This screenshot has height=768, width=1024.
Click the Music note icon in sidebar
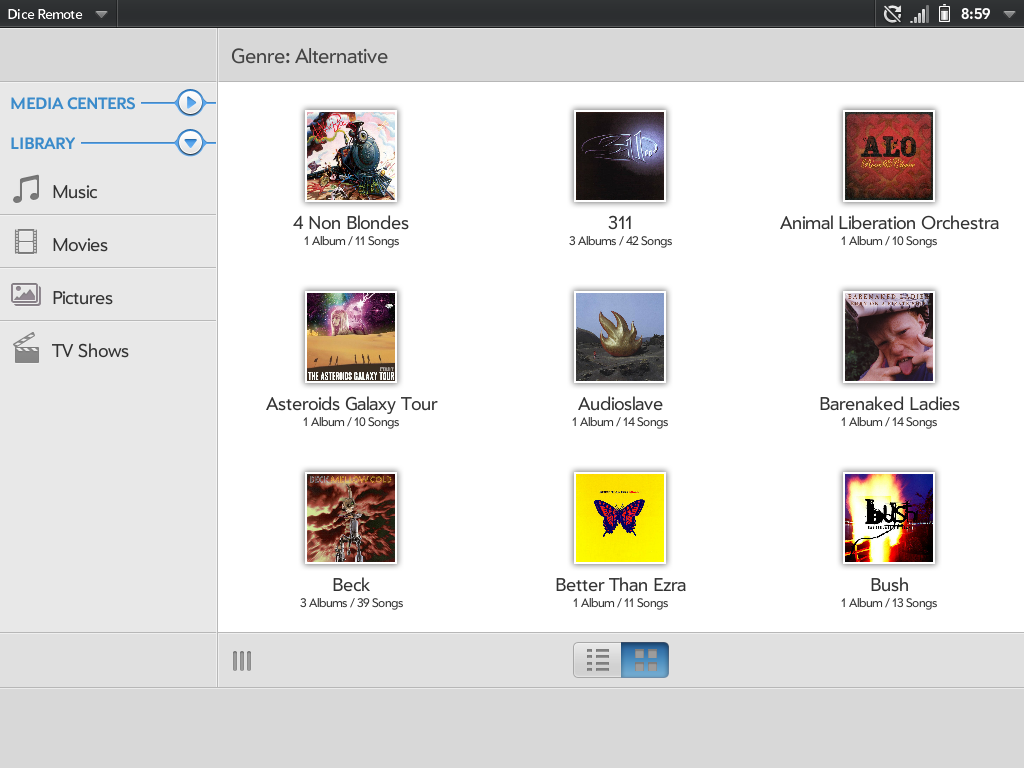coord(26,190)
